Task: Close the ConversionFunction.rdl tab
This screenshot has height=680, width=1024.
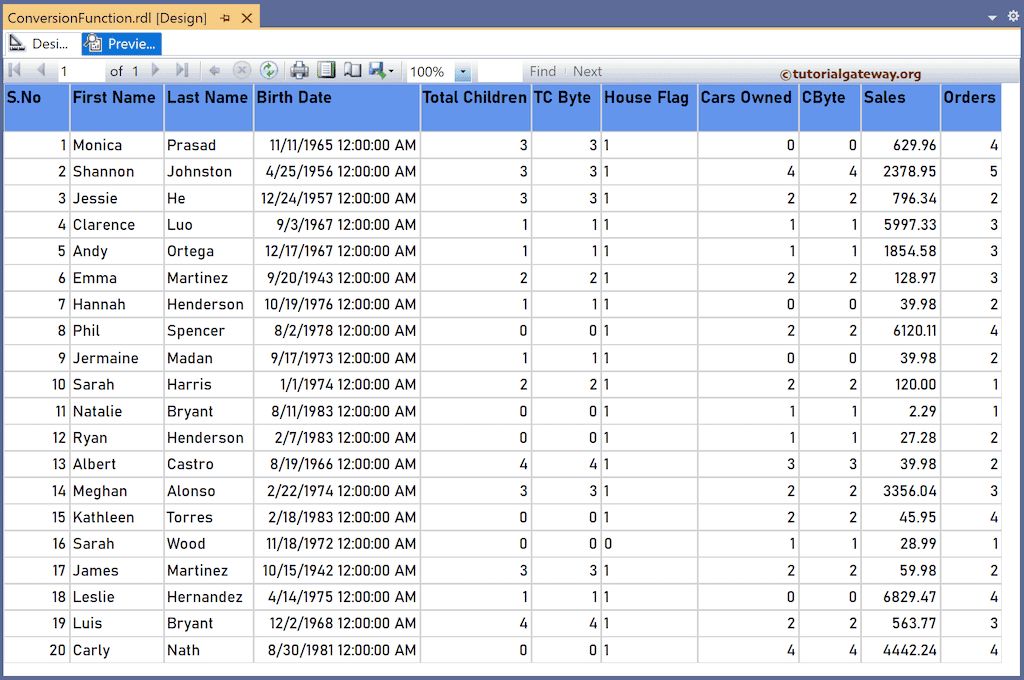Action: click(247, 18)
